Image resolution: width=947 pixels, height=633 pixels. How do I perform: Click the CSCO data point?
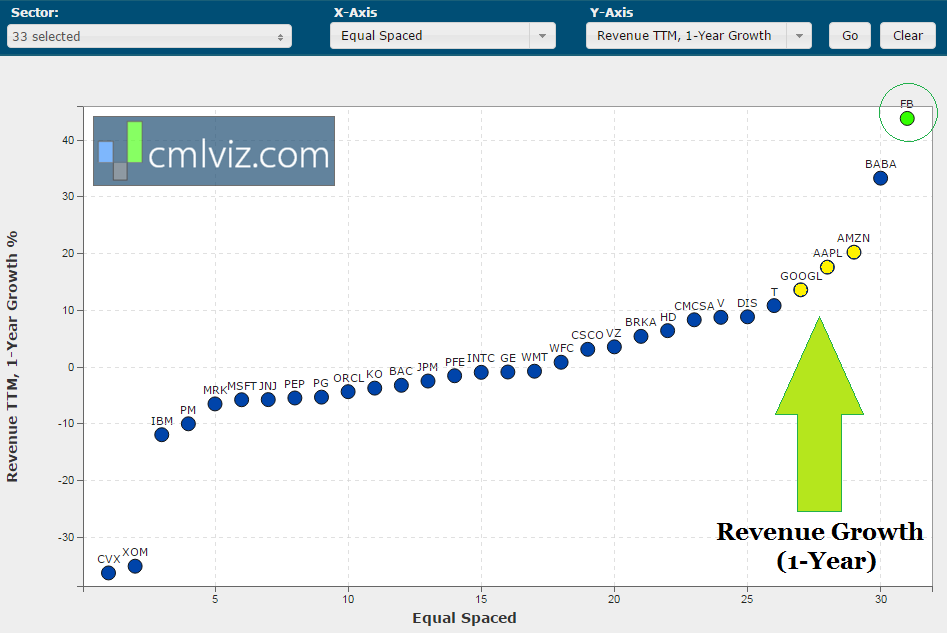[588, 349]
